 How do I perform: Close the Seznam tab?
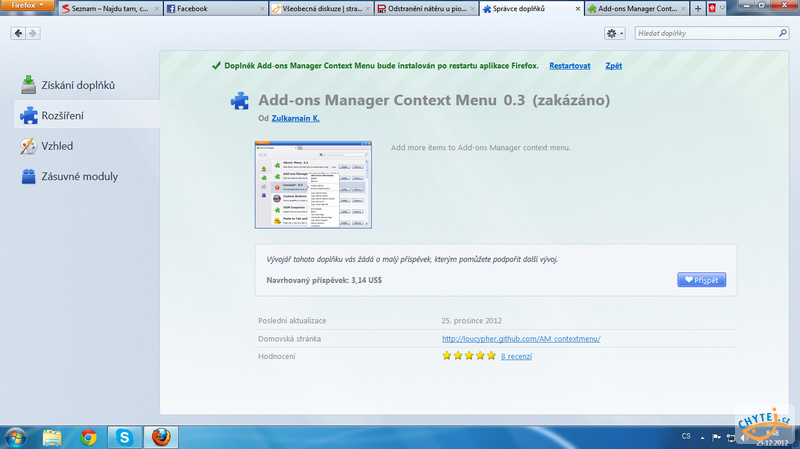pyautogui.click(x=157, y=9)
